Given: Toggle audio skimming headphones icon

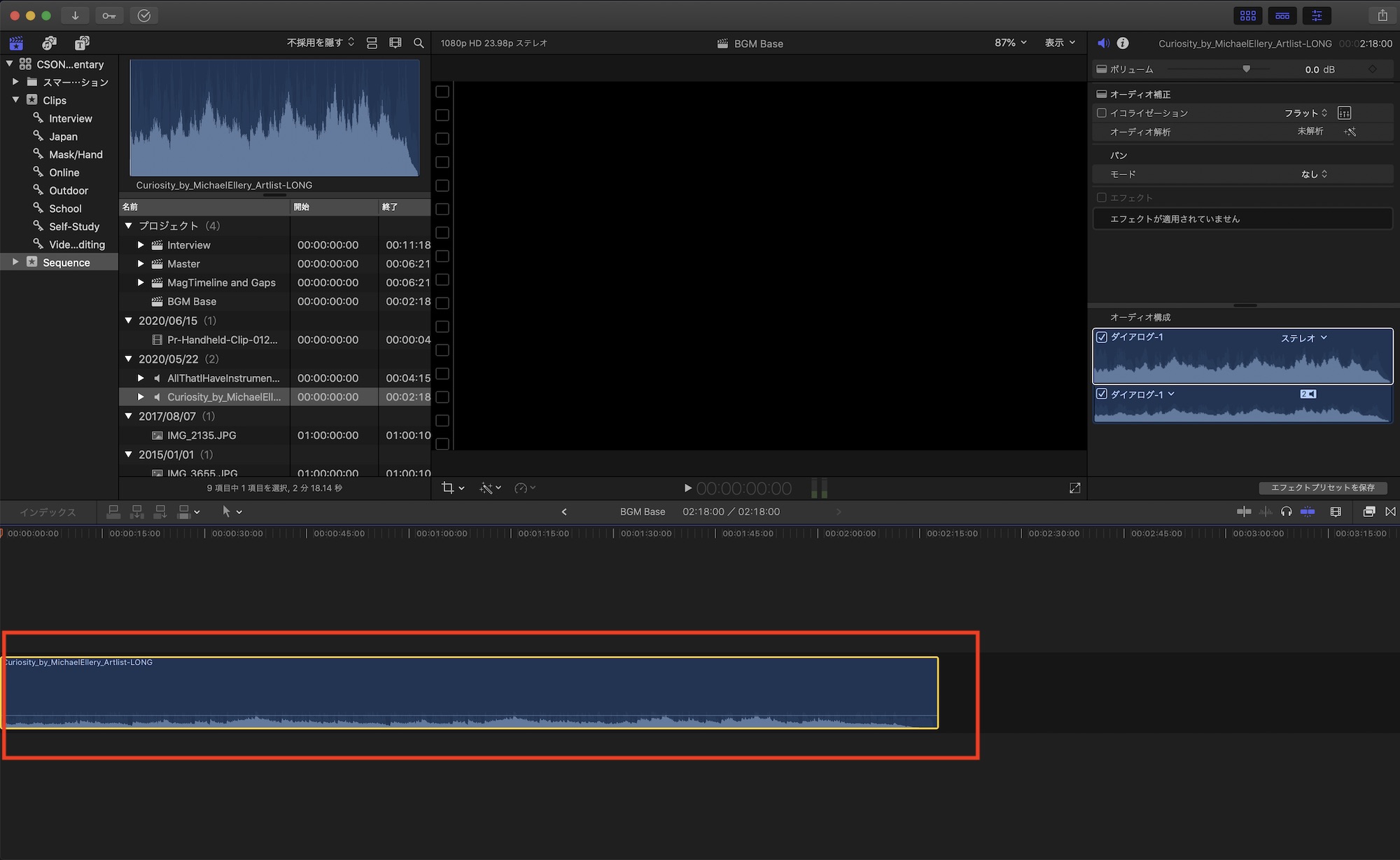Looking at the screenshot, I should point(1286,512).
